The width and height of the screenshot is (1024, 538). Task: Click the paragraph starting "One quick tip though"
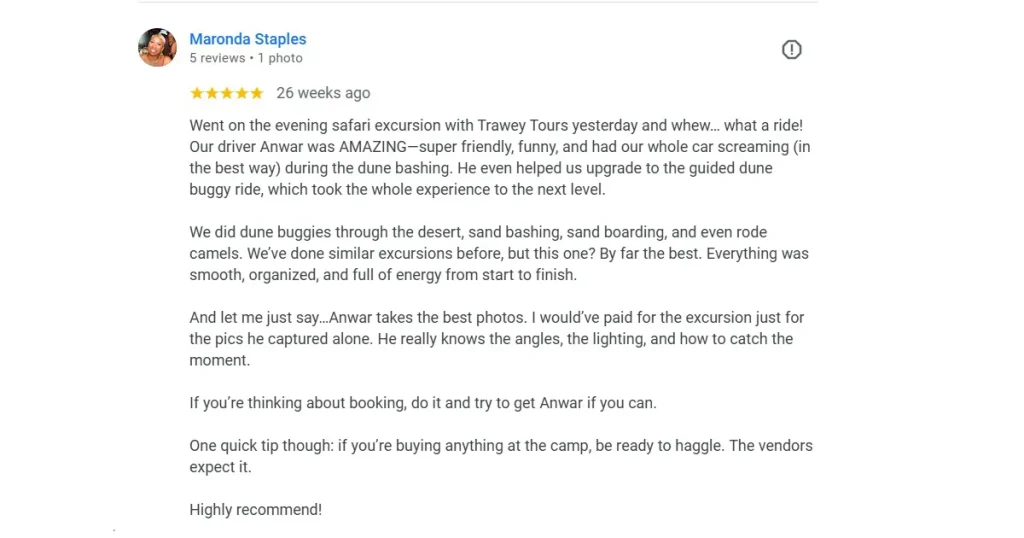(x=500, y=456)
